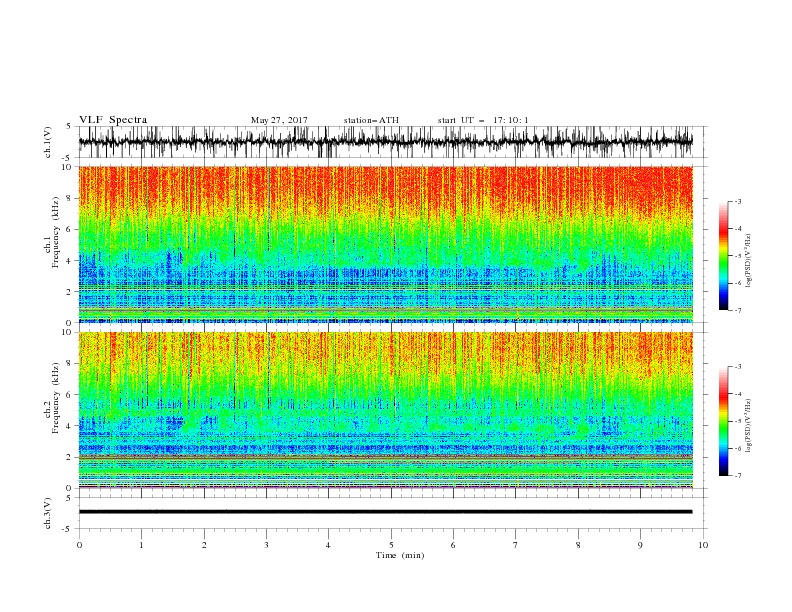Screen dimensions: 792x612
Task: Click time axis tick label "7"
Action: click(x=516, y=545)
